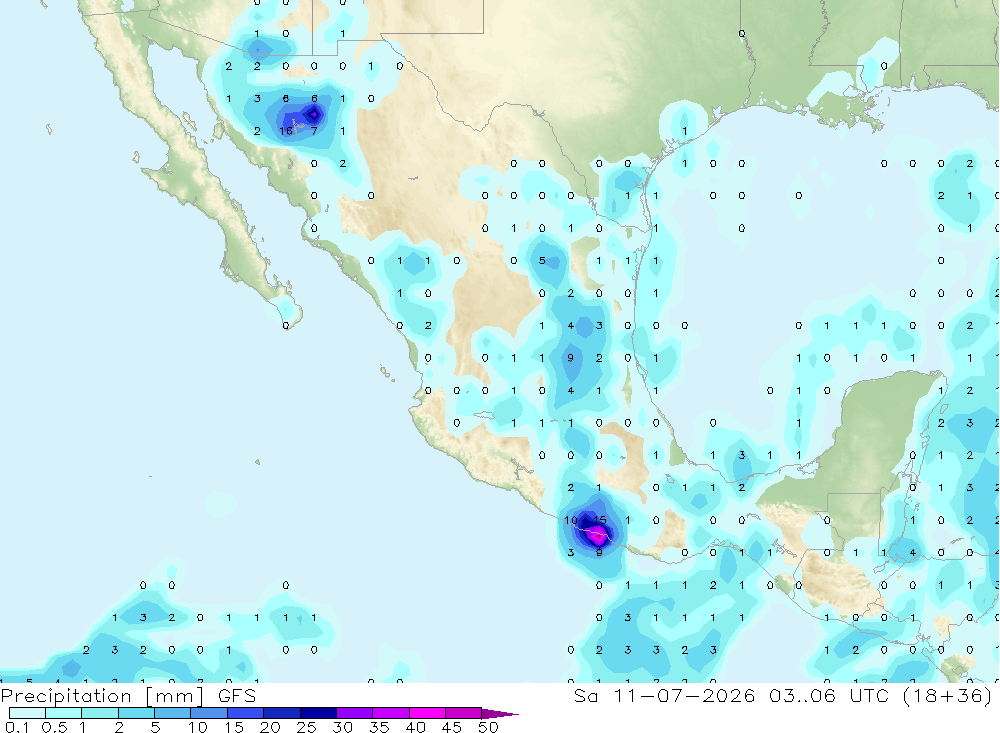Click the '10' value left of the 15
The height and width of the screenshot is (733, 1000).
(571, 520)
